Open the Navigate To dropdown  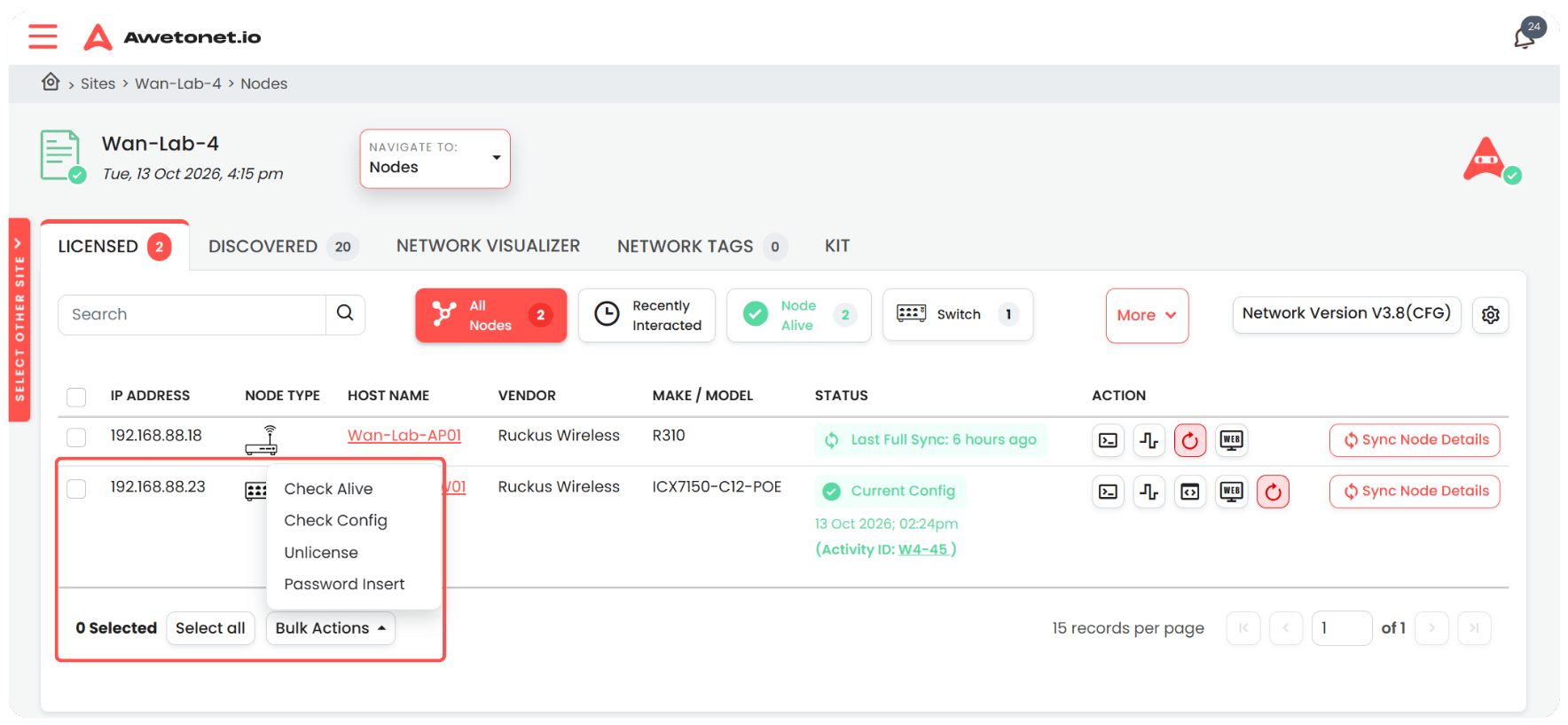click(435, 159)
